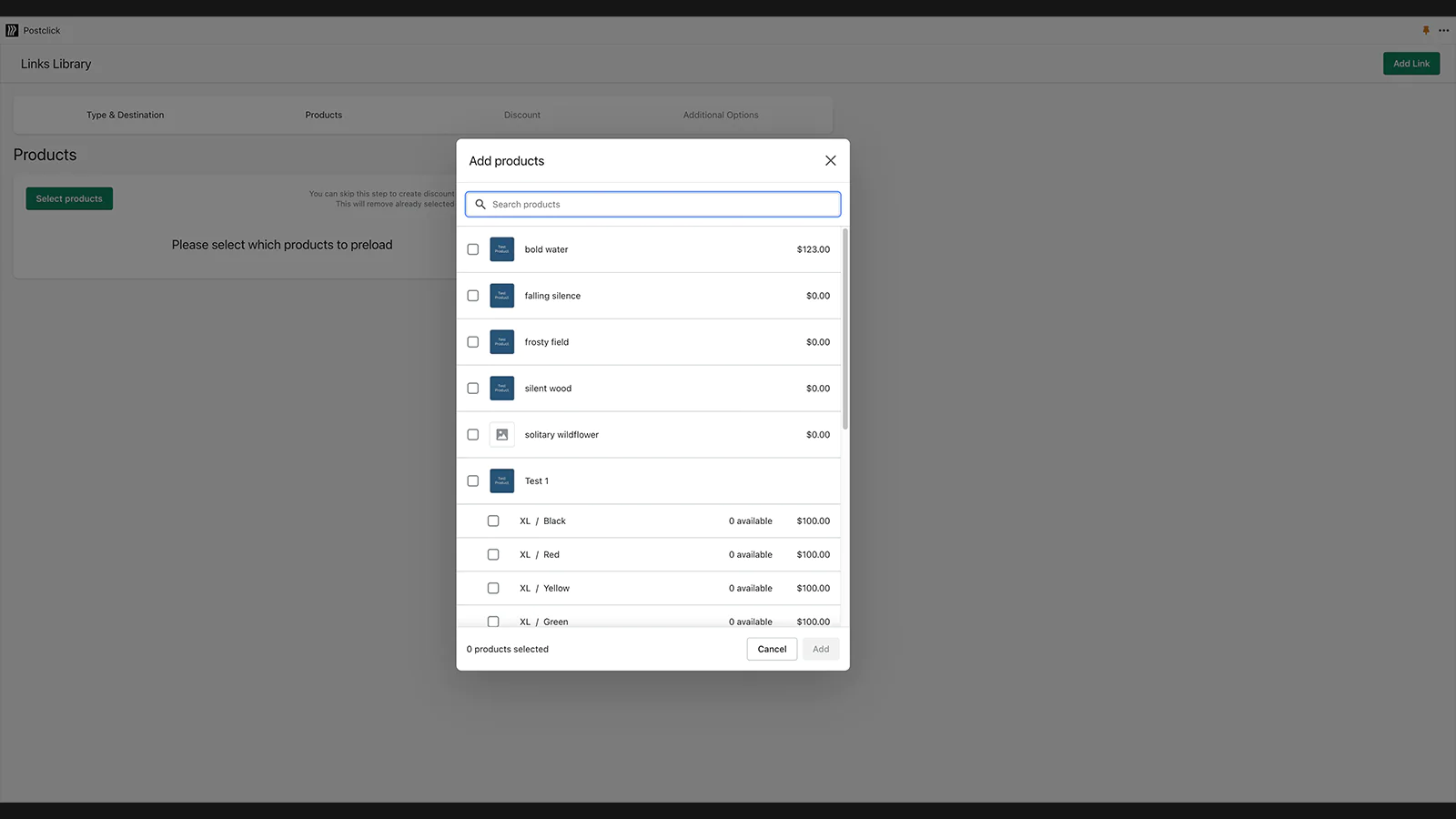Screen dimensions: 1456x819
Task: Click Cancel in Add products dialog
Action: (x=772, y=649)
